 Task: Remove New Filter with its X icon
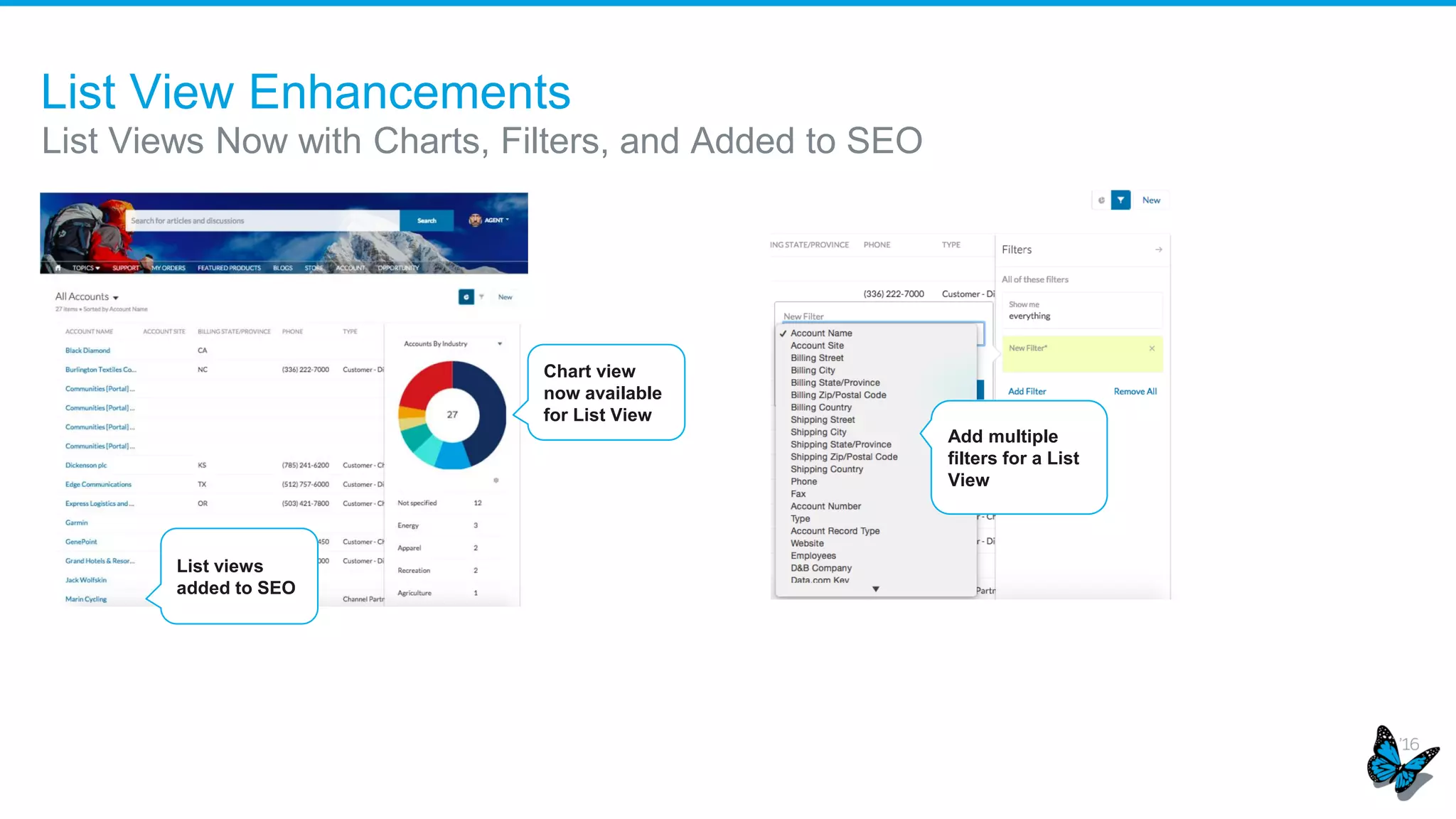click(1152, 348)
